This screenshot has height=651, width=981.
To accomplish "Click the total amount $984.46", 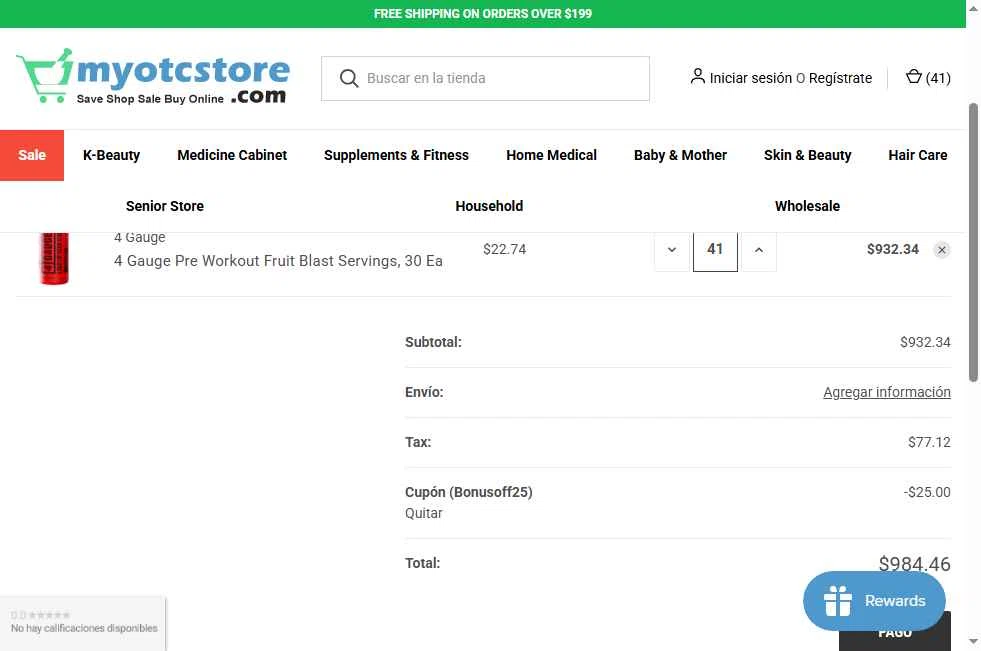I will [x=914, y=564].
